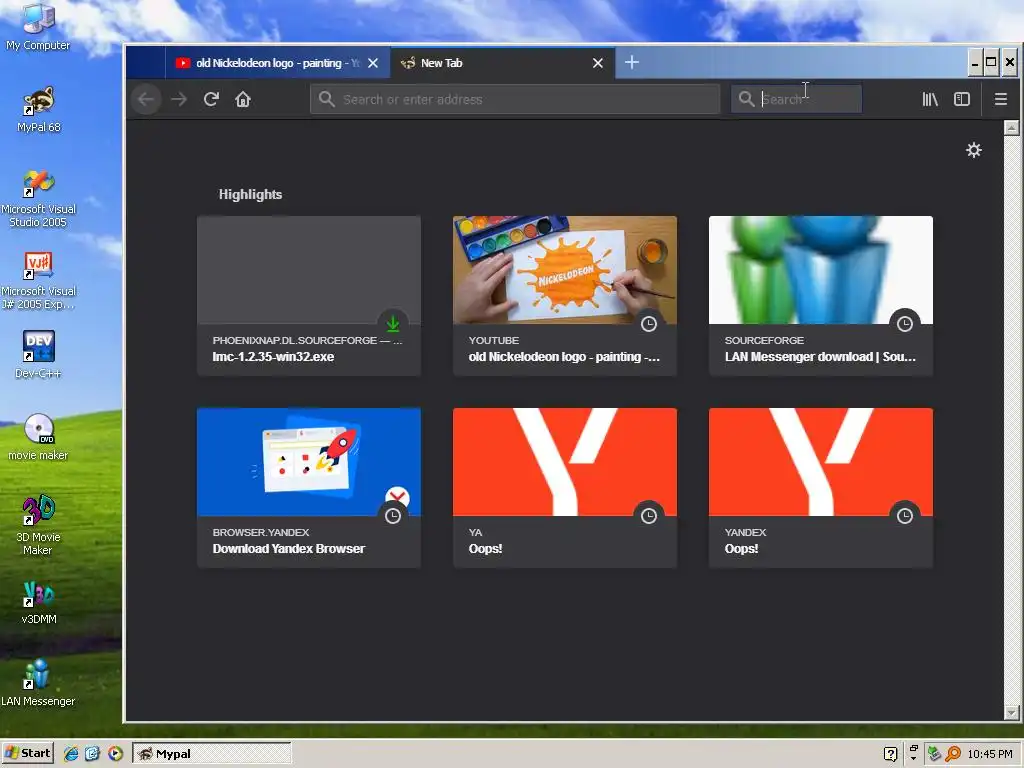Open the YA Oops! highlight card
The image size is (1024, 768).
pyautogui.click(x=565, y=488)
